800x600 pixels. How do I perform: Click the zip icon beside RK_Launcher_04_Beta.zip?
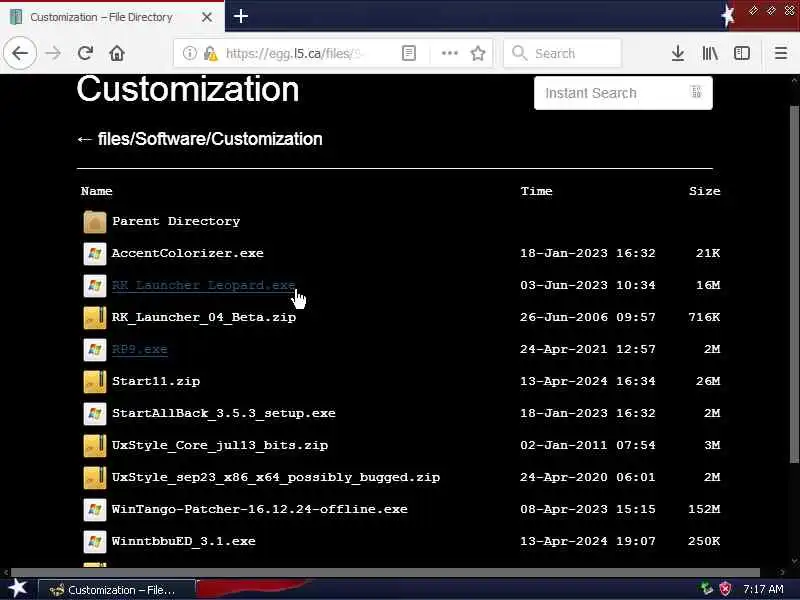click(x=95, y=318)
